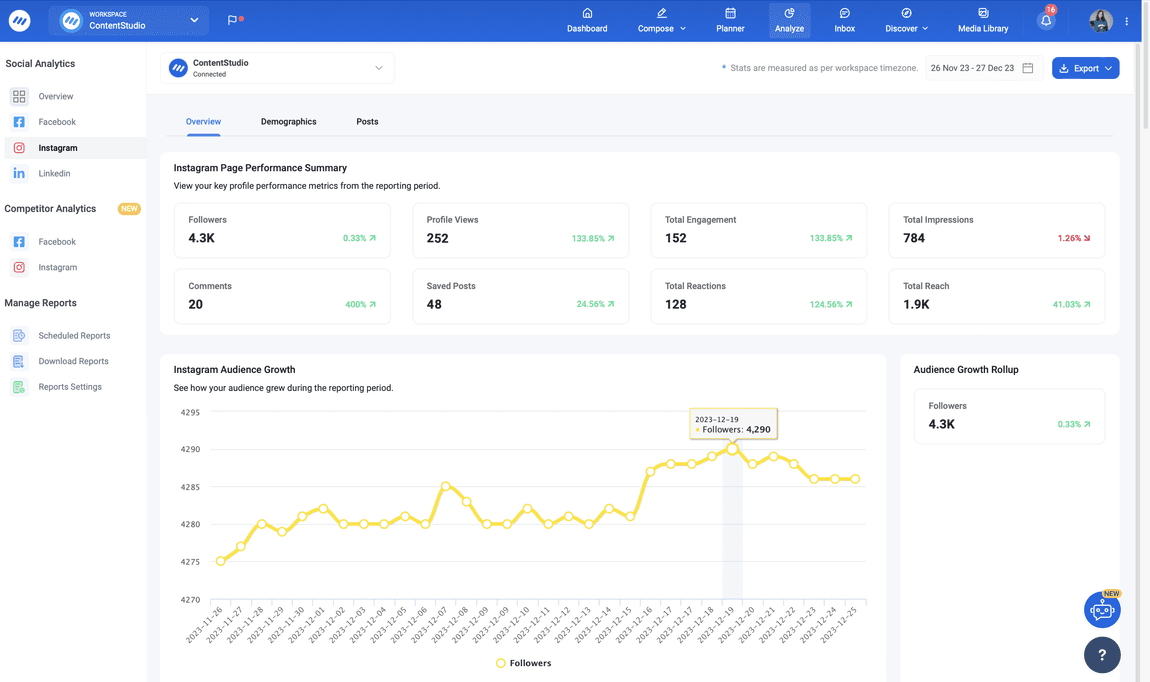1150x682 pixels.
Task: Switch to the Posts tab
Action: pyautogui.click(x=367, y=121)
